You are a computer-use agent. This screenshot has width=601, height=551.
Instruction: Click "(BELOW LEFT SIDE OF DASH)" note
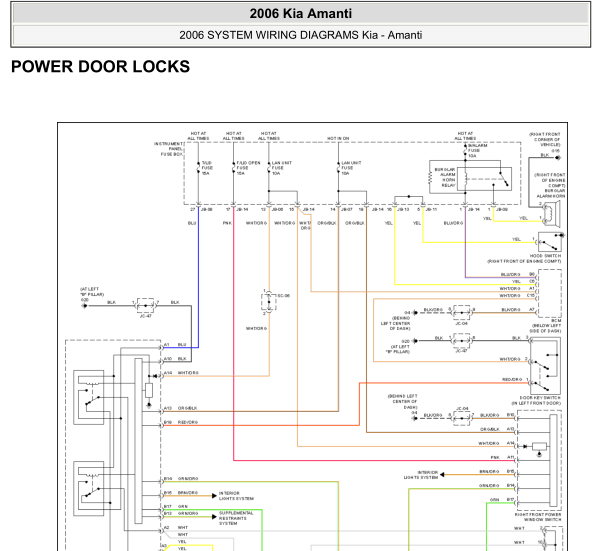tap(546, 328)
